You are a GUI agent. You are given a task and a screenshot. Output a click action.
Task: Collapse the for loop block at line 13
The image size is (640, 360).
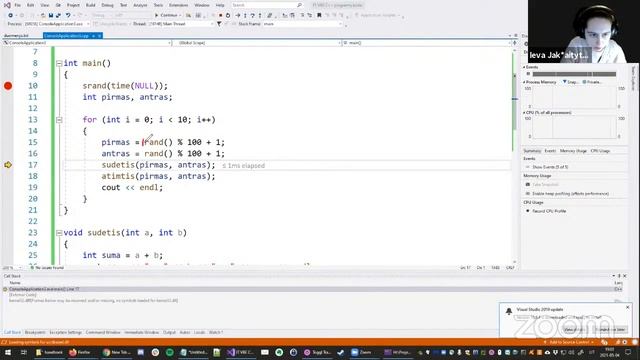click(59, 120)
